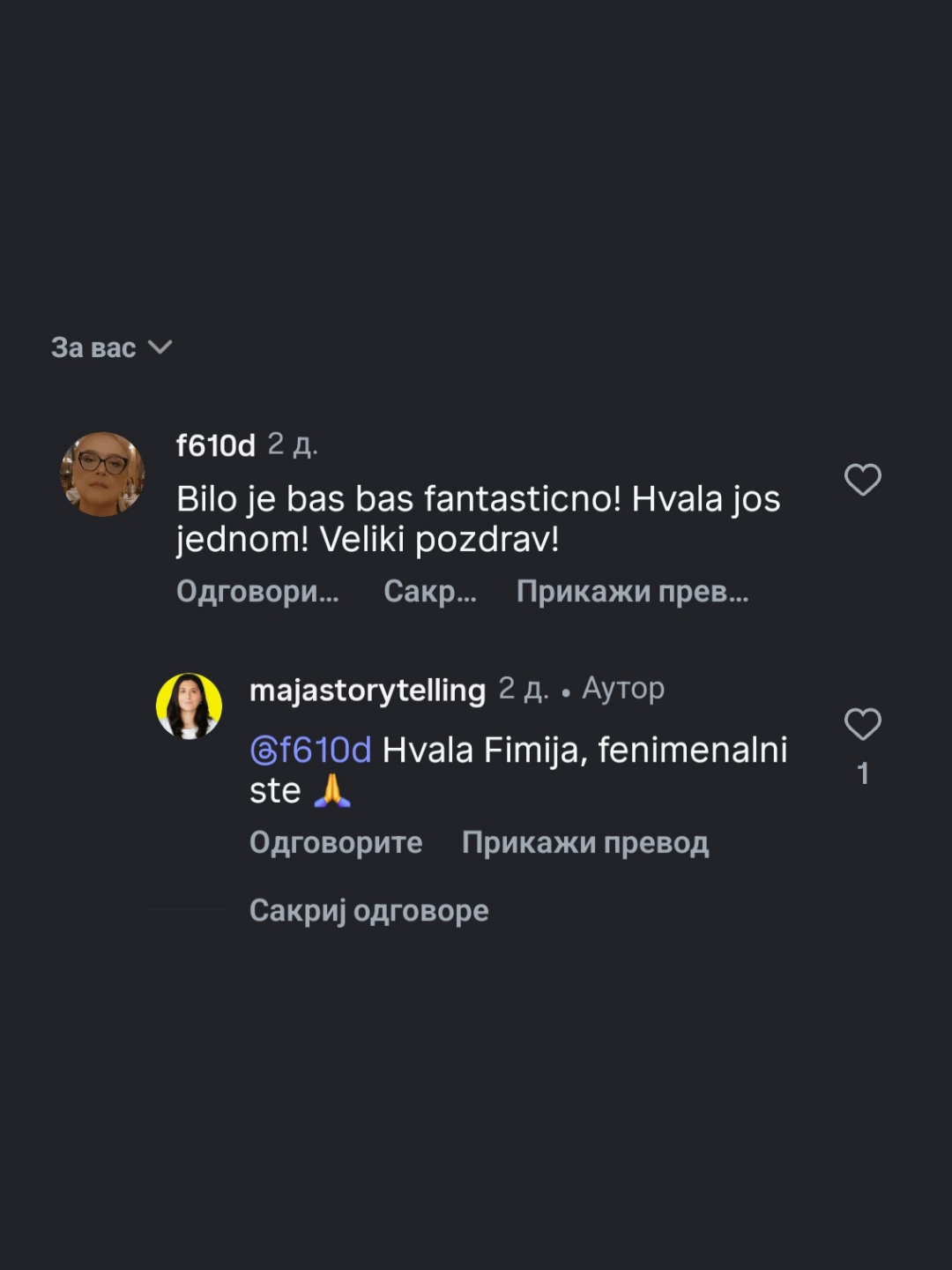Click the 'Аутор' label beside majastorytelling

click(x=623, y=688)
